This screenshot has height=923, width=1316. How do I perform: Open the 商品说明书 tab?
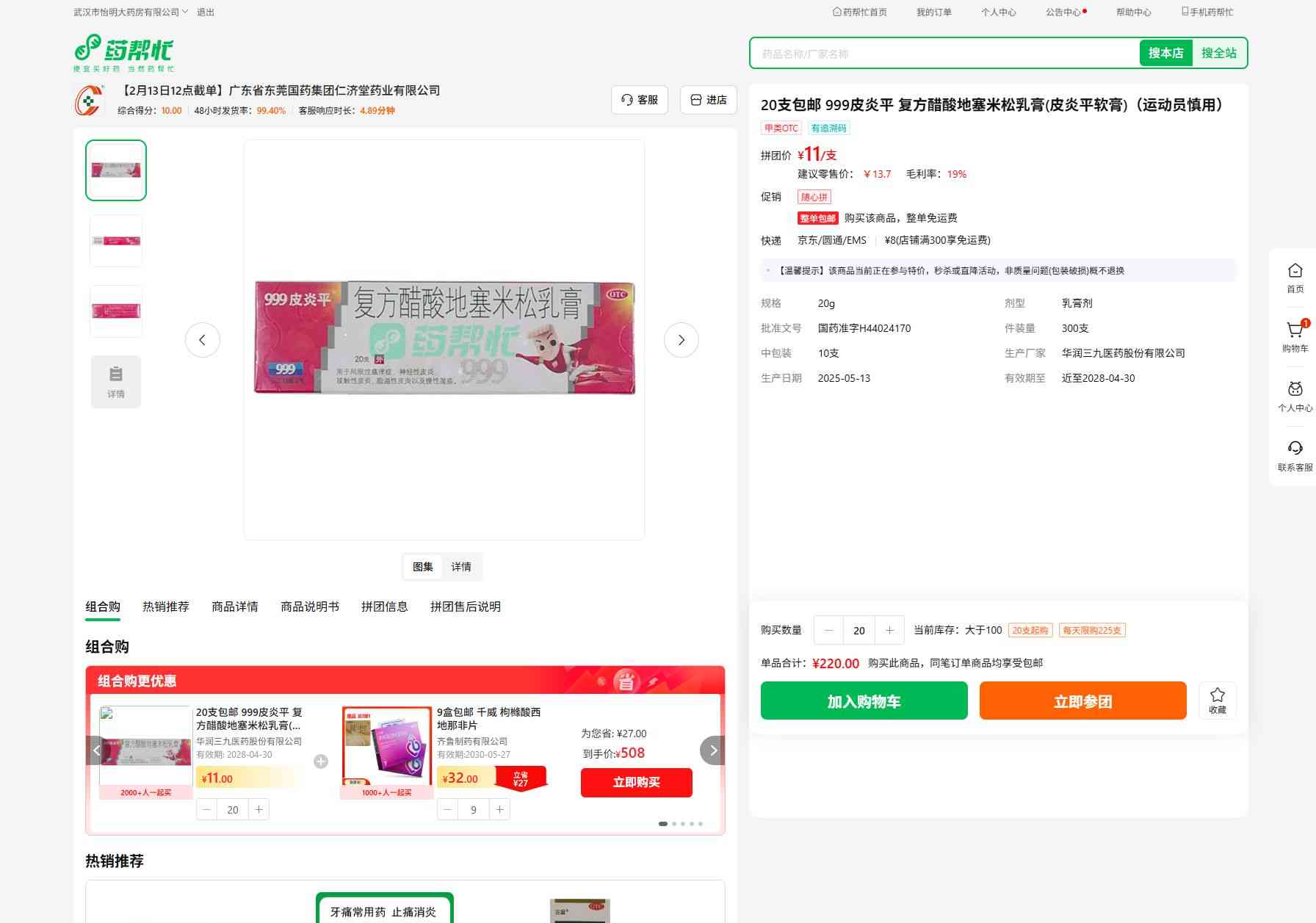tap(310, 607)
